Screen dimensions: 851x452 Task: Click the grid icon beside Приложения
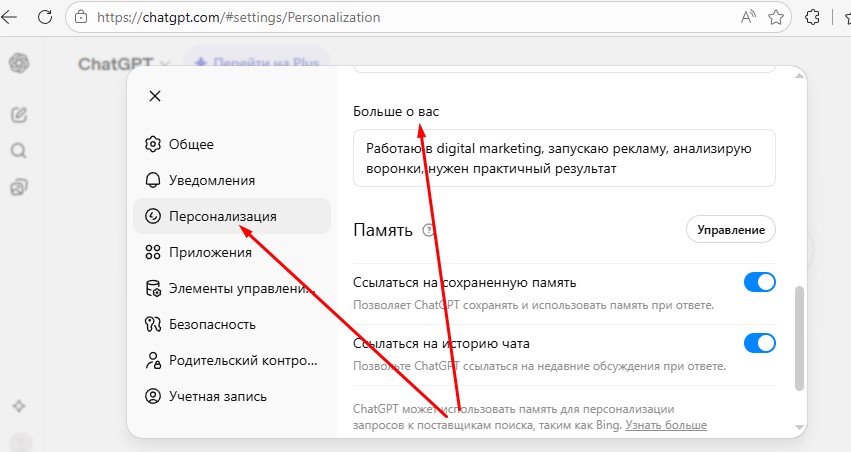pos(153,252)
